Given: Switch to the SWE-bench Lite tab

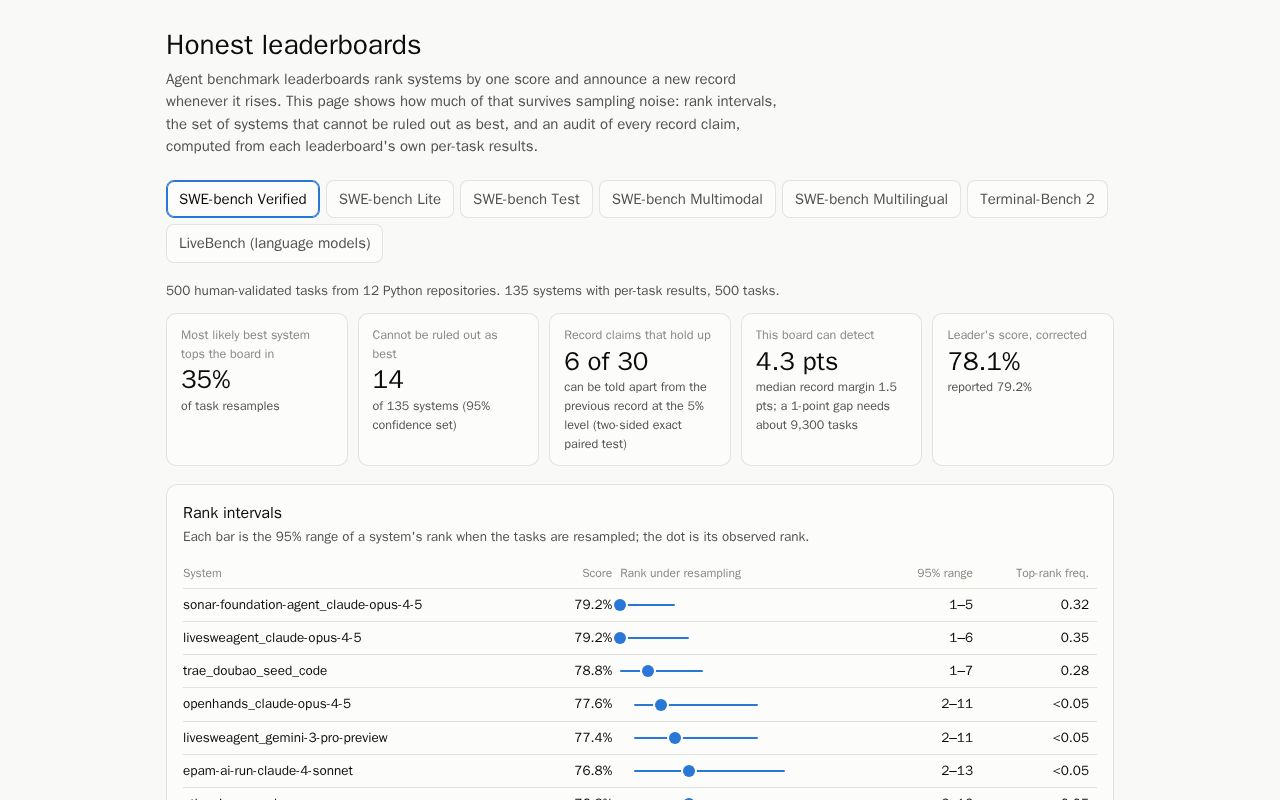Looking at the screenshot, I should pyautogui.click(x=390, y=199).
